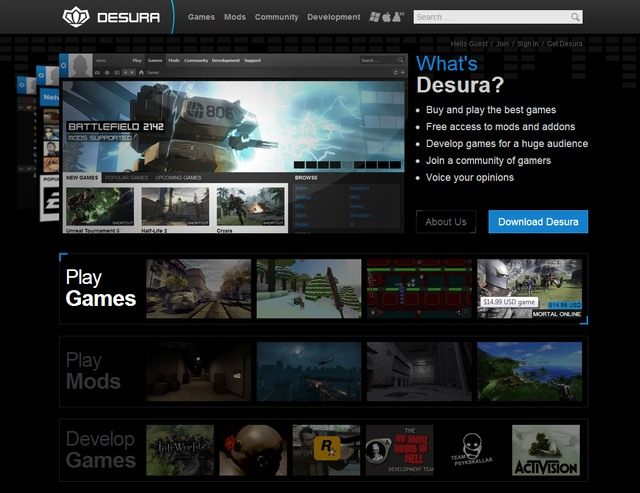This screenshot has width=640, height=493.
Task: Click the Linux platform icon
Action: [x=398, y=17]
